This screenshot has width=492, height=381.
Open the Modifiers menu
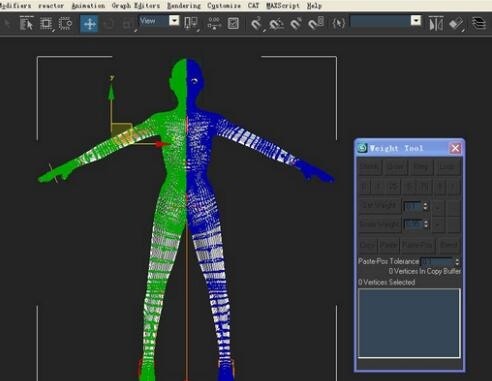point(16,6)
